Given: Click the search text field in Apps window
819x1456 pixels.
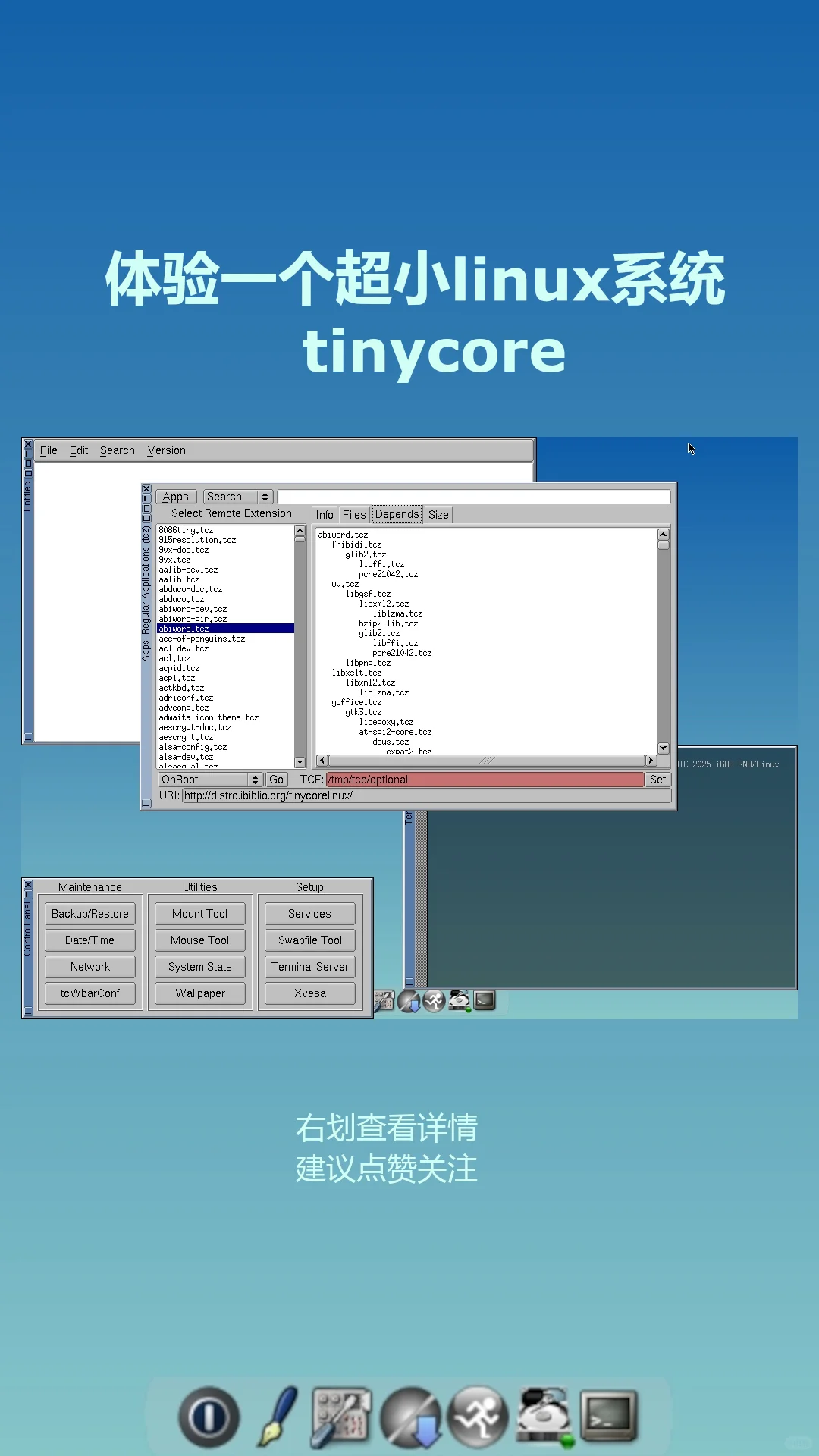Looking at the screenshot, I should tap(474, 497).
